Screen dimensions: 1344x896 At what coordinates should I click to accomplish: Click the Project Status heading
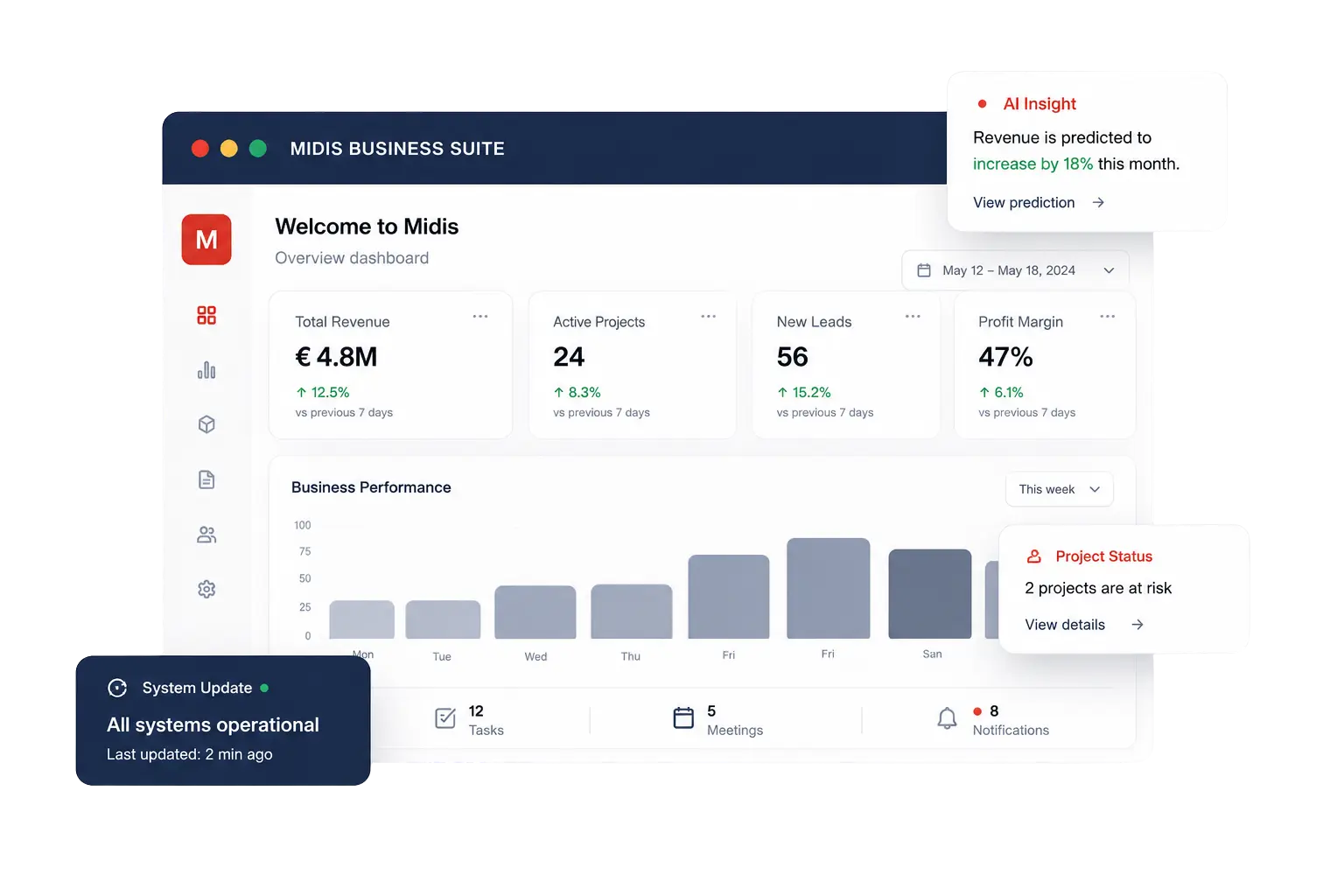(1103, 556)
